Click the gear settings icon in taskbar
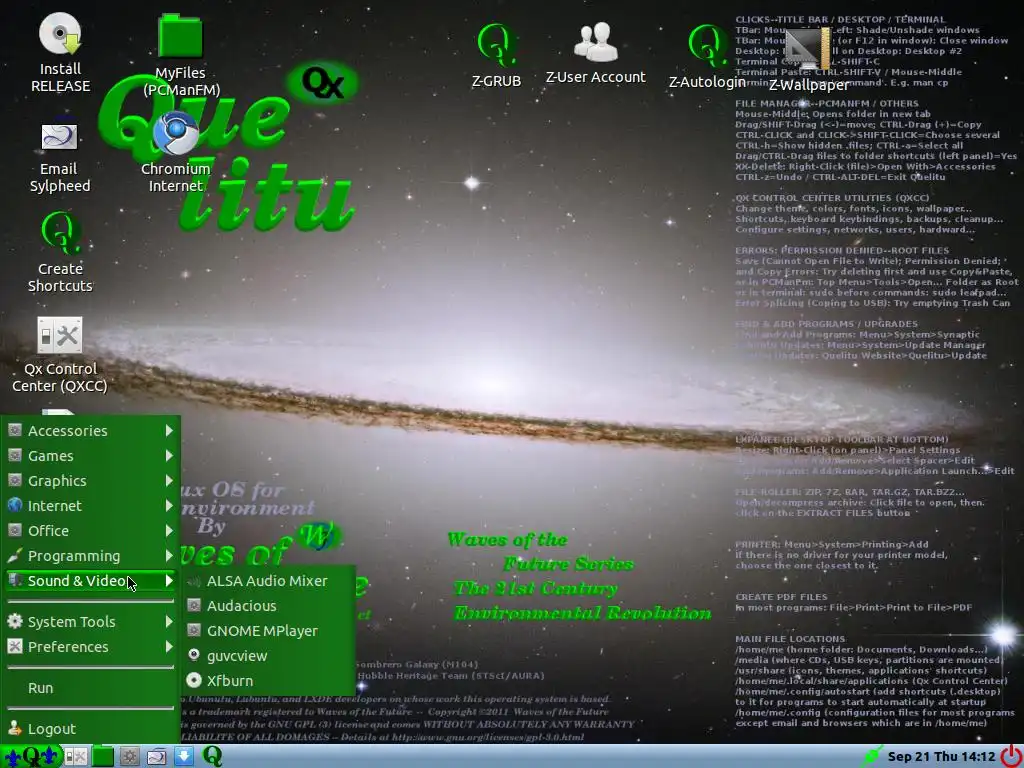Viewport: 1024px width, 768px height. pos(129,756)
